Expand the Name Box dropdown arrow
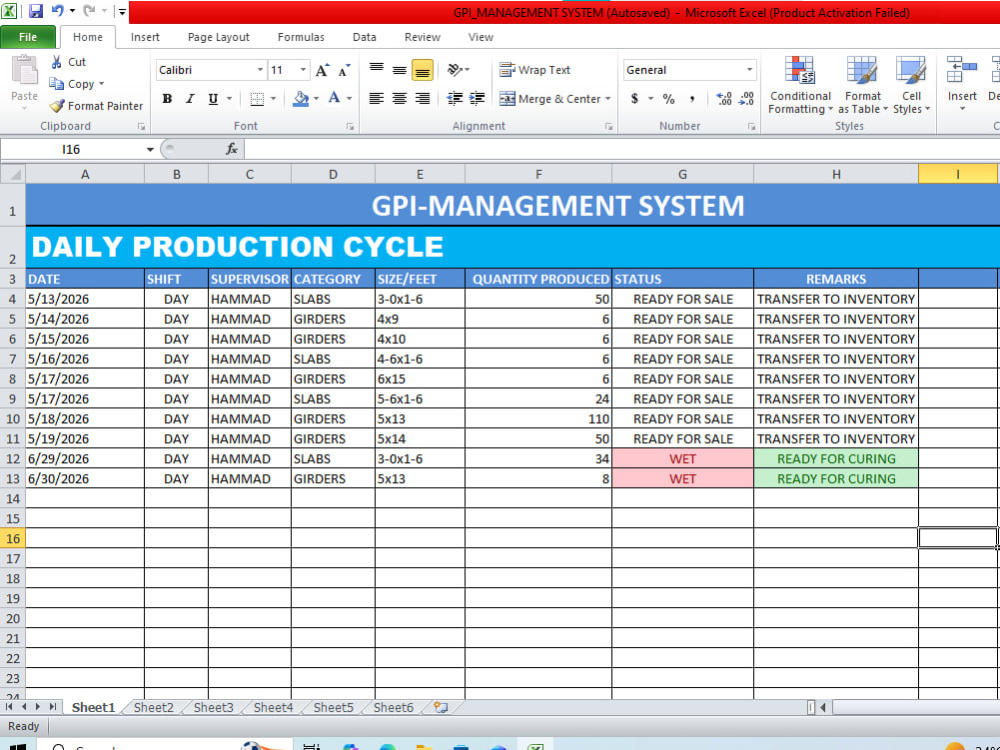Screen dimensions: 1000x750 pos(150,149)
